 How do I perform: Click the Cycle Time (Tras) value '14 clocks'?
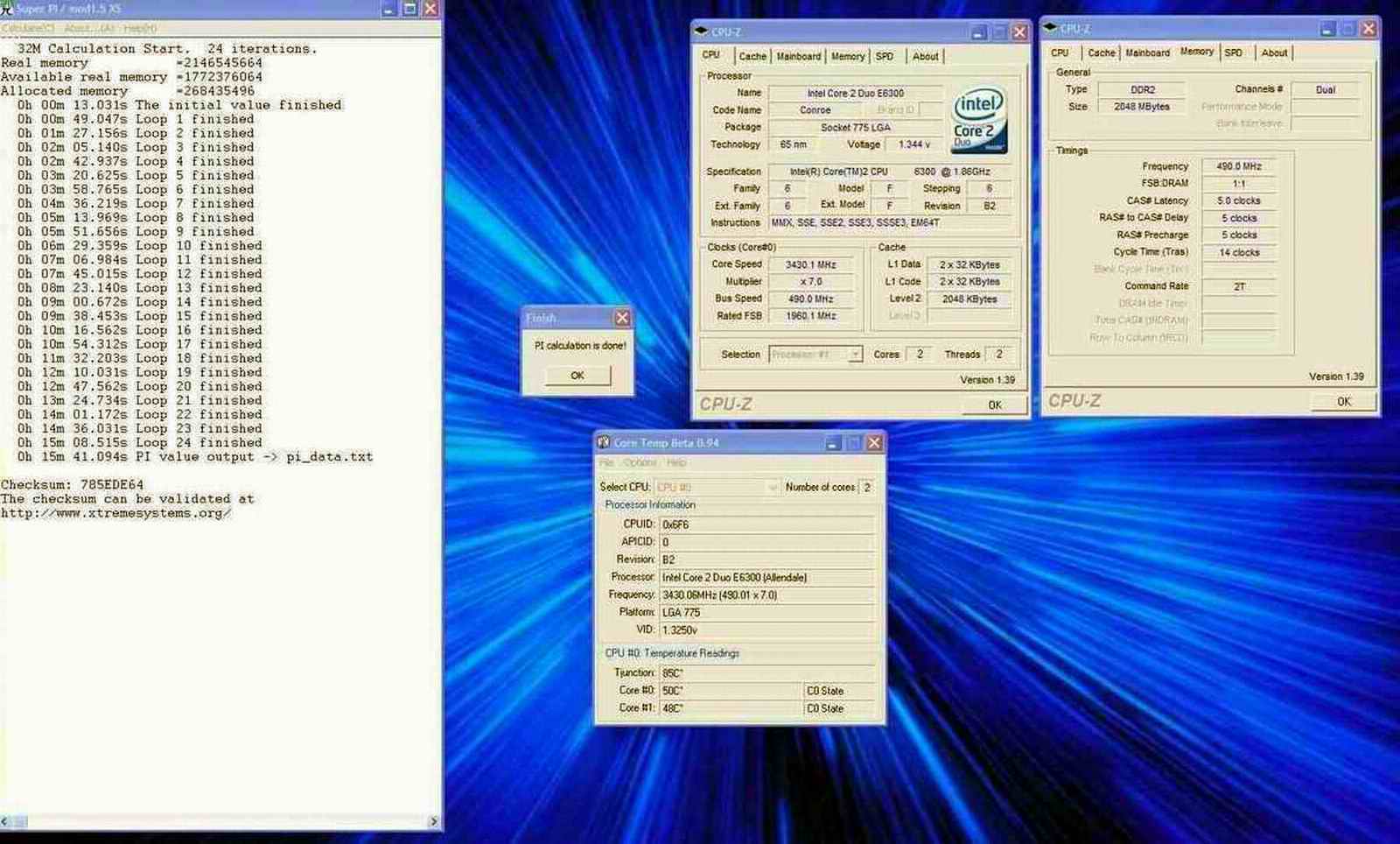click(1238, 252)
